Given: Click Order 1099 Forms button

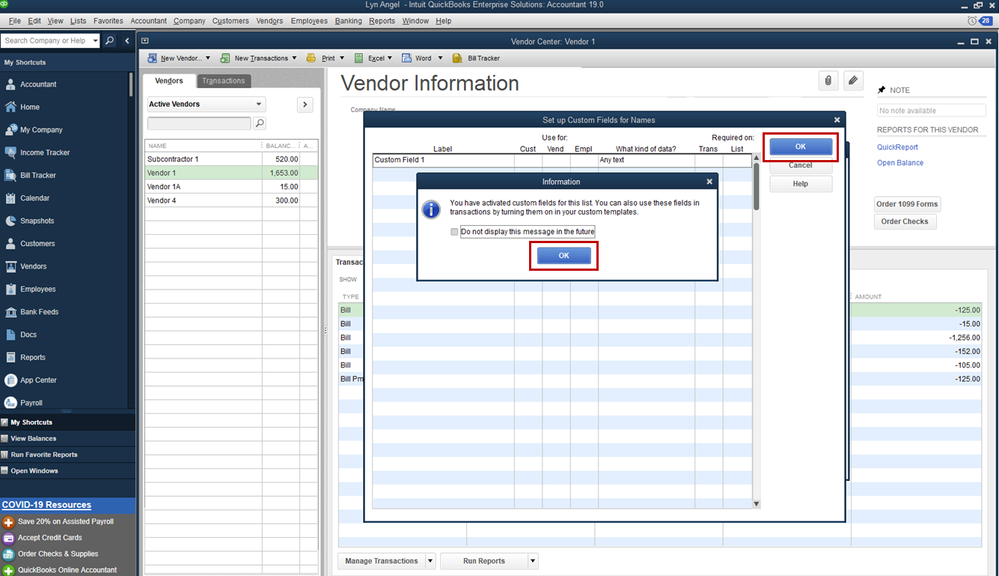Looking at the screenshot, I should [x=907, y=204].
